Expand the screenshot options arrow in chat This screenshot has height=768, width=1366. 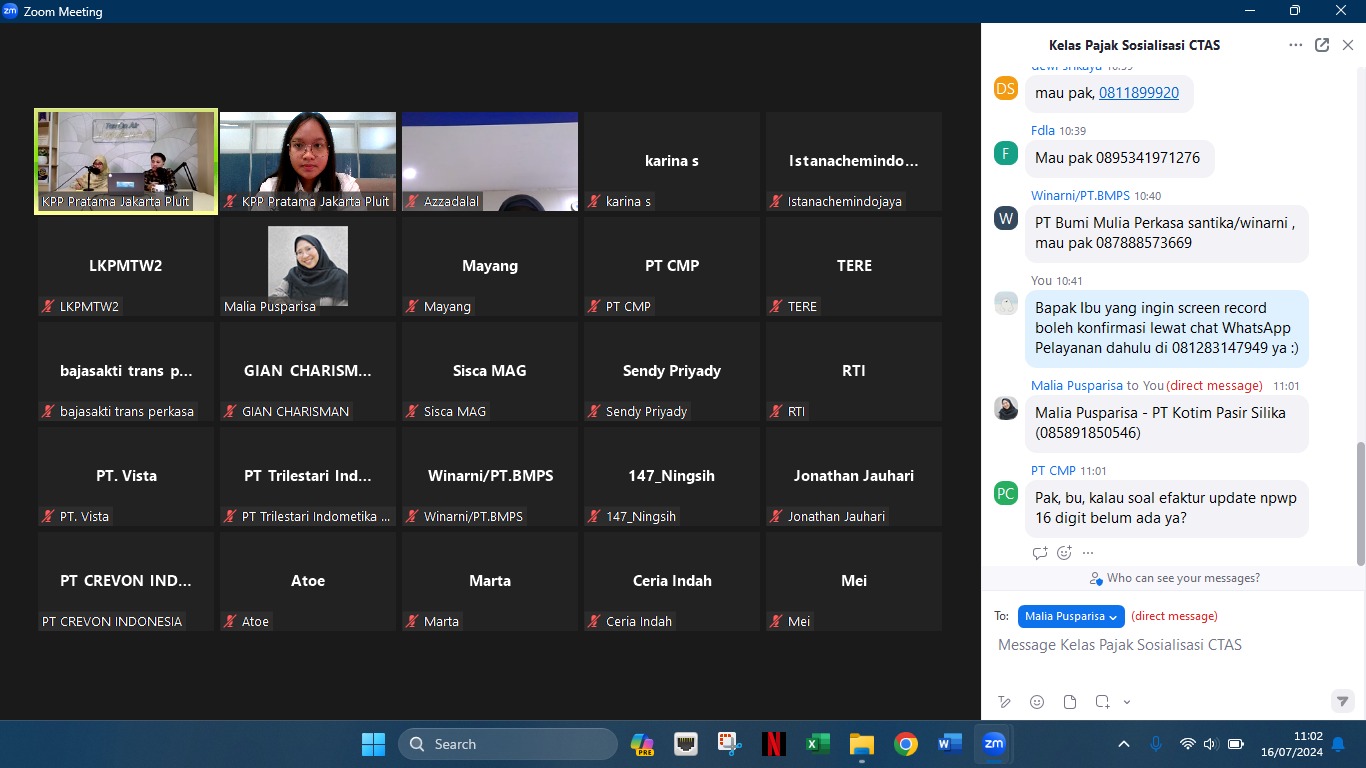point(1127,702)
